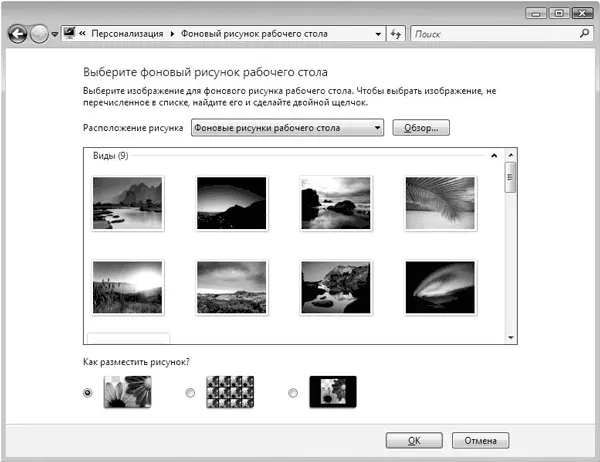Expand the address bar double-chevron
The height and width of the screenshot is (462, 600).
pyautogui.click(x=82, y=34)
